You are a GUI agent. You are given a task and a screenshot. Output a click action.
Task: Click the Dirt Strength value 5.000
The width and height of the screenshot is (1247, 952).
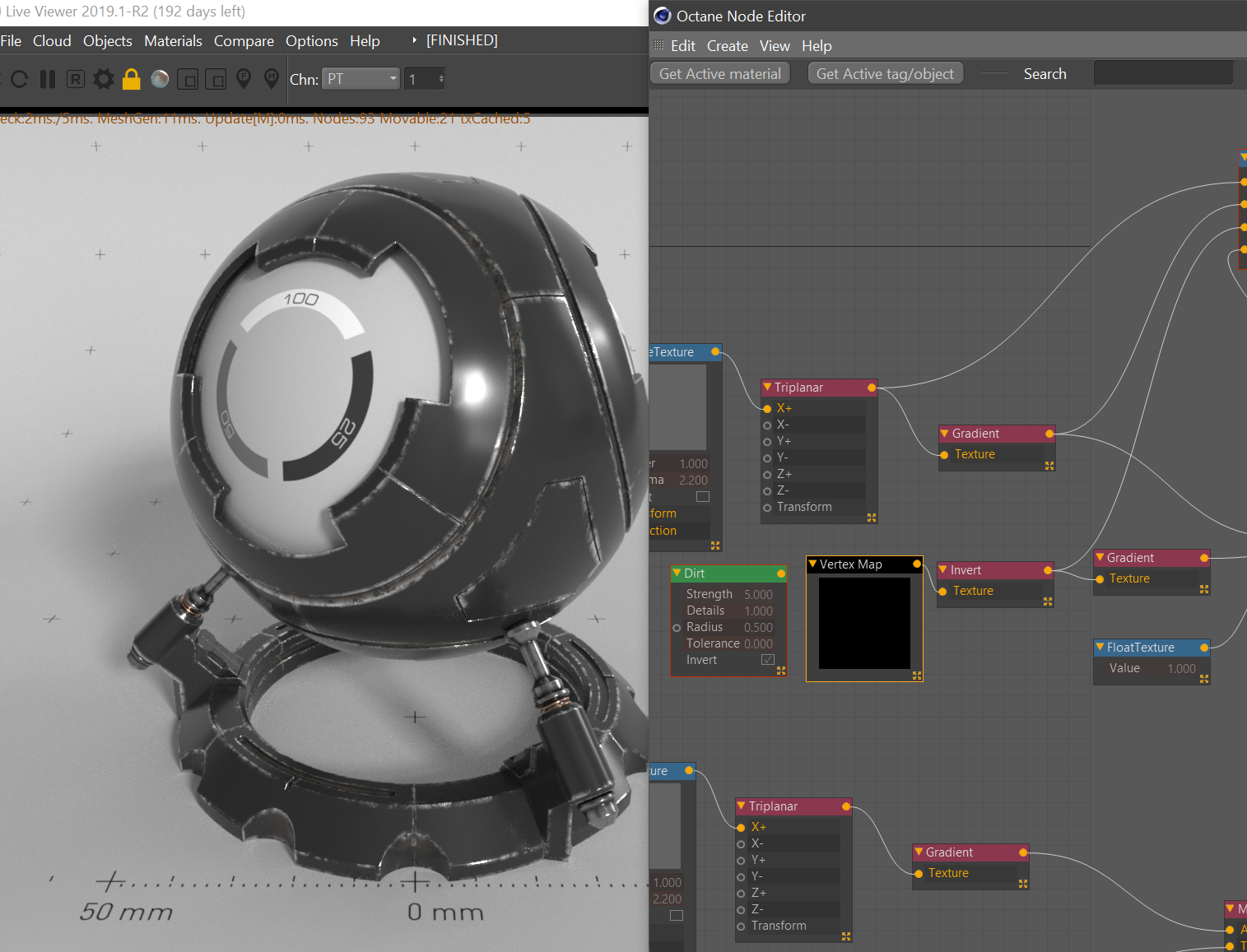[758, 595]
